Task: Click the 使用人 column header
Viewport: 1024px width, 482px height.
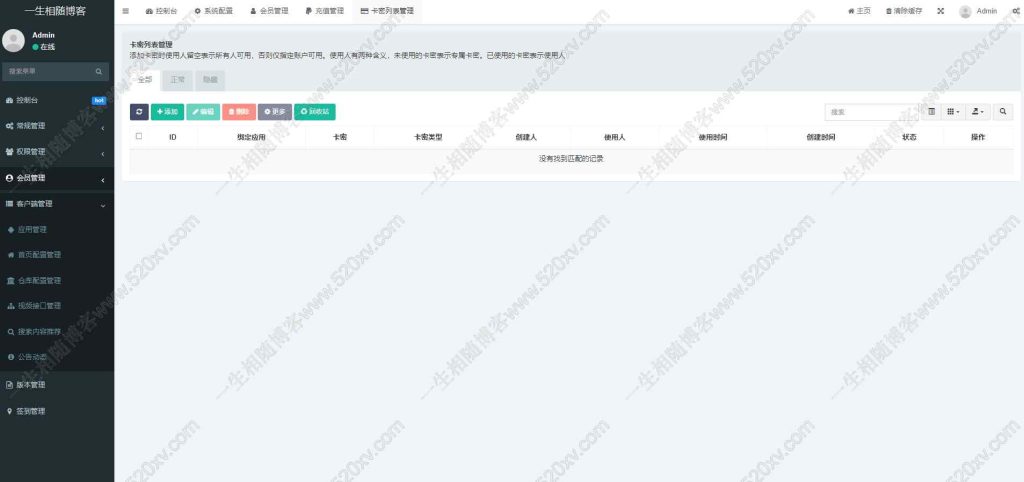Action: click(615, 137)
